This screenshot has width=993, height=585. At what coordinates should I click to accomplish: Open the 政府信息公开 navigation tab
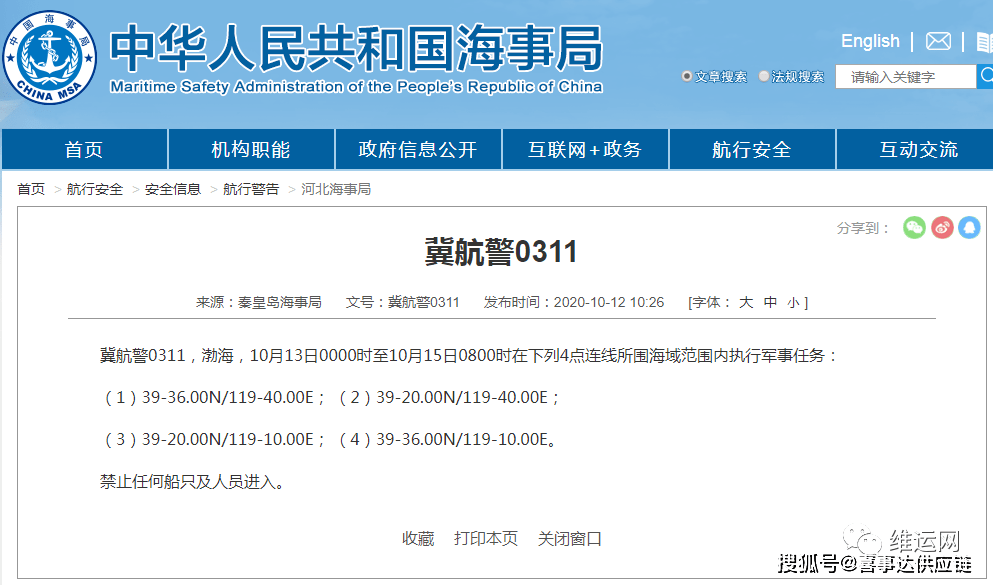[x=418, y=149]
